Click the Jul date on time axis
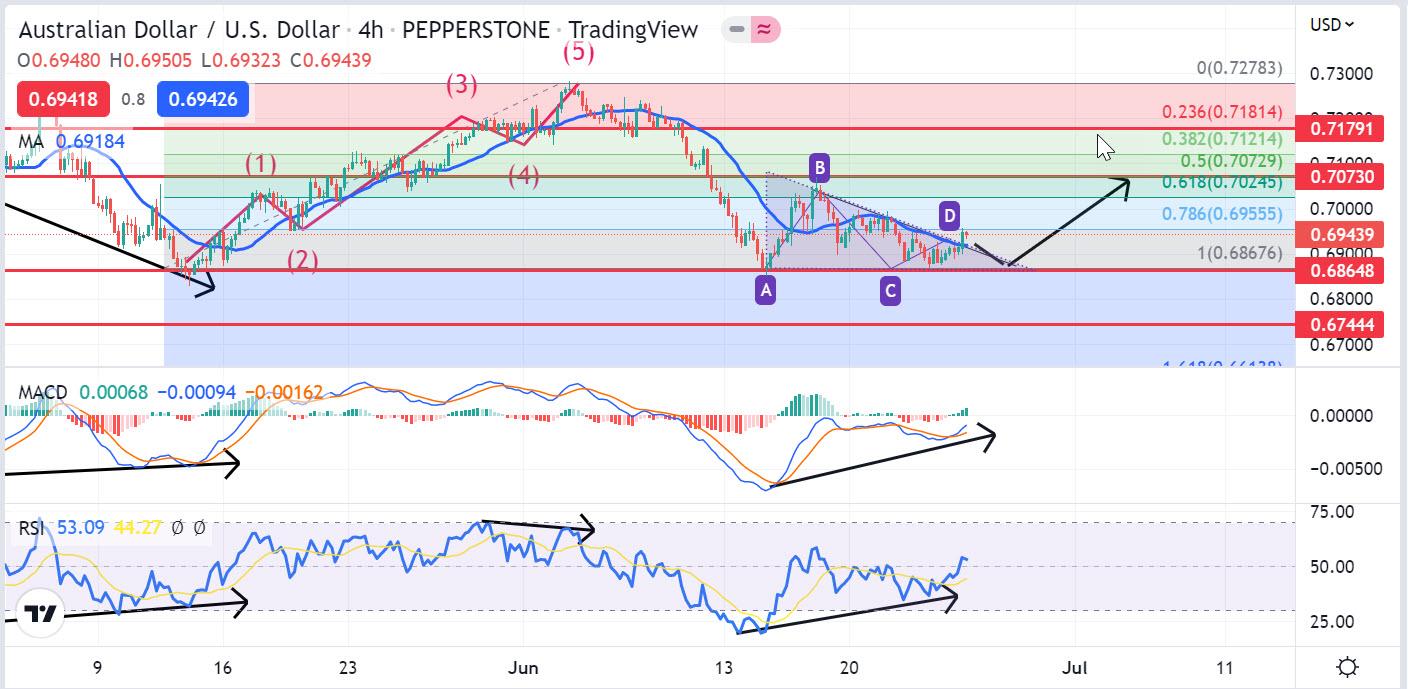Screen dimensions: 1408x689 [1076, 667]
